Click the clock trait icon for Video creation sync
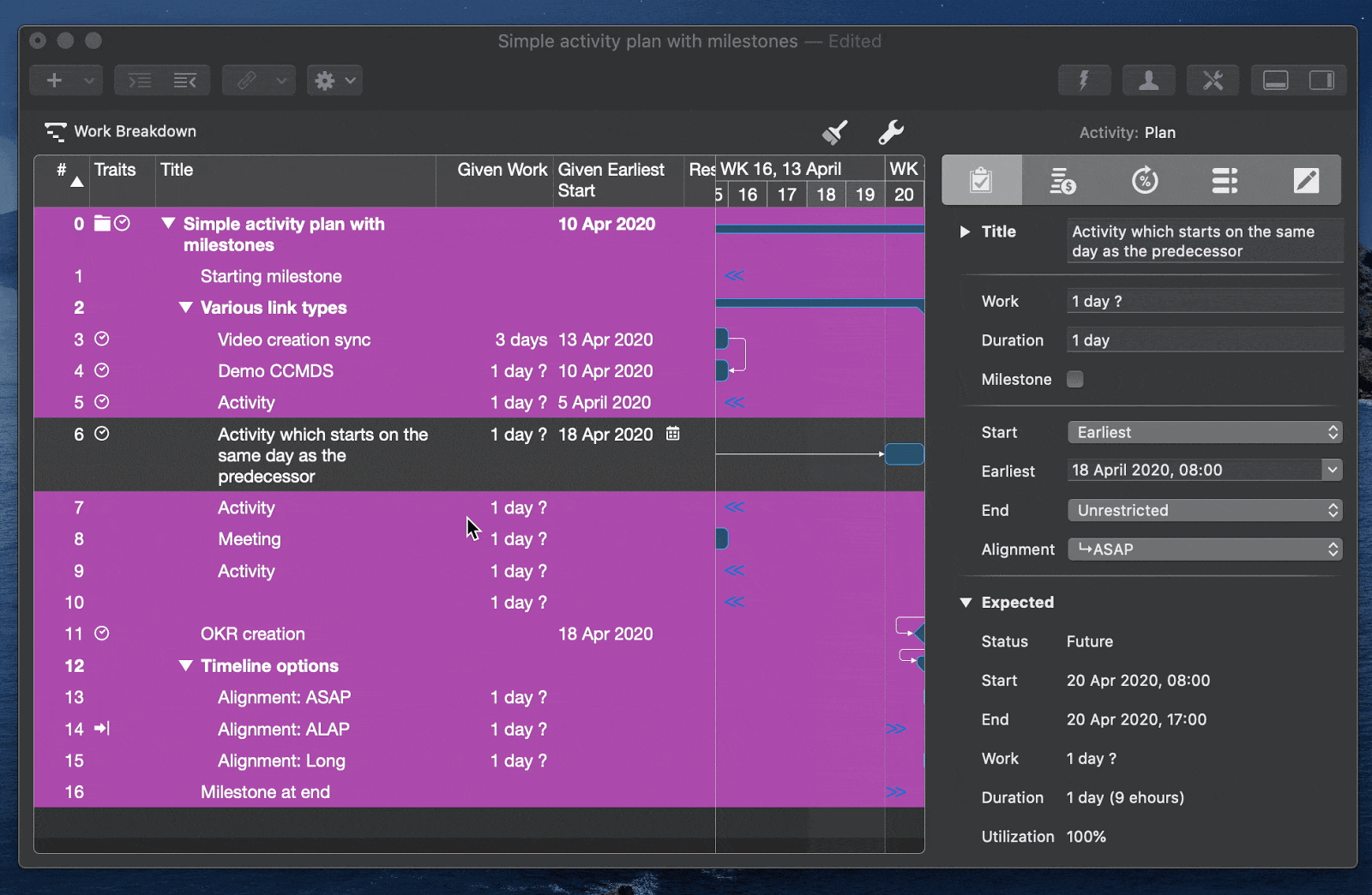The image size is (1372, 895). pyautogui.click(x=102, y=339)
